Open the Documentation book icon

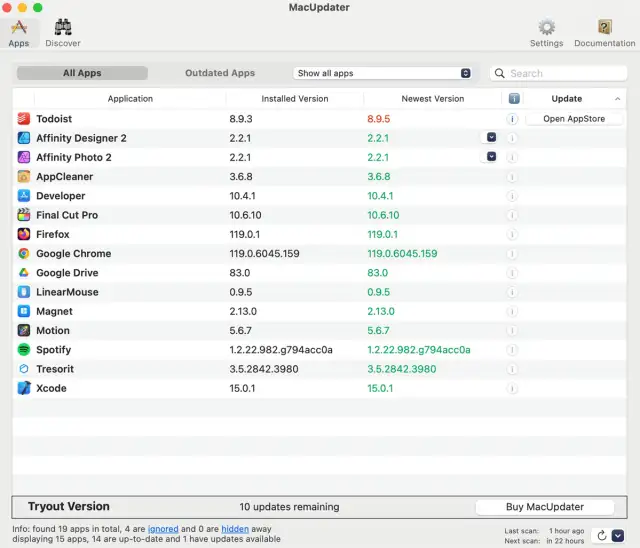click(x=604, y=28)
